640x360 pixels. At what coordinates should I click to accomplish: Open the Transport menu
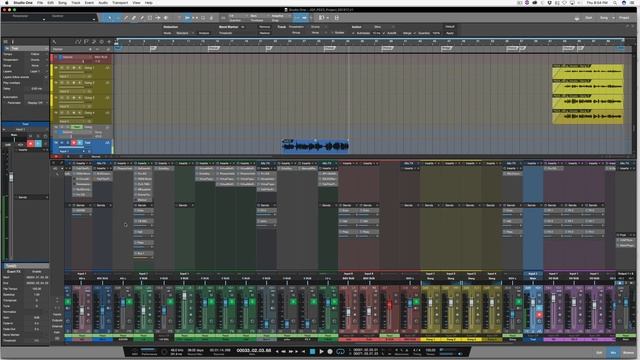pyautogui.click(x=120, y=2)
